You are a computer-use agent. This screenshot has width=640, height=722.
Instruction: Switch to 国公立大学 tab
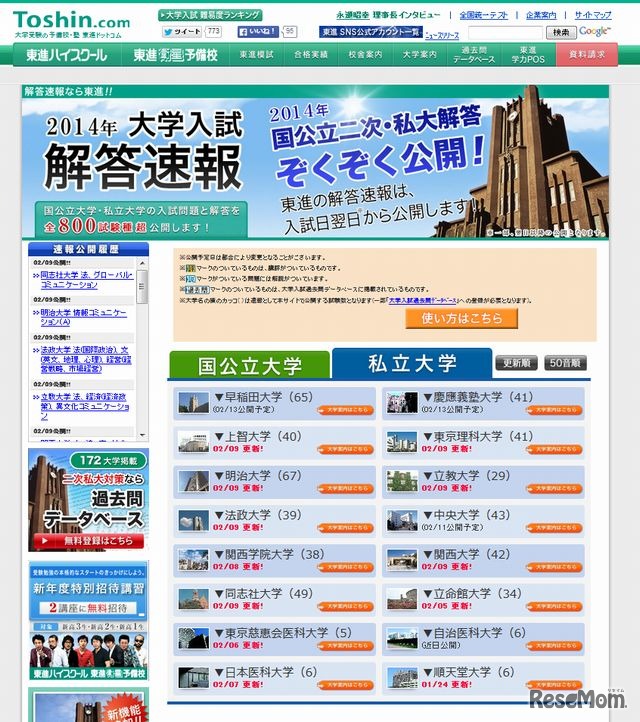250,365
